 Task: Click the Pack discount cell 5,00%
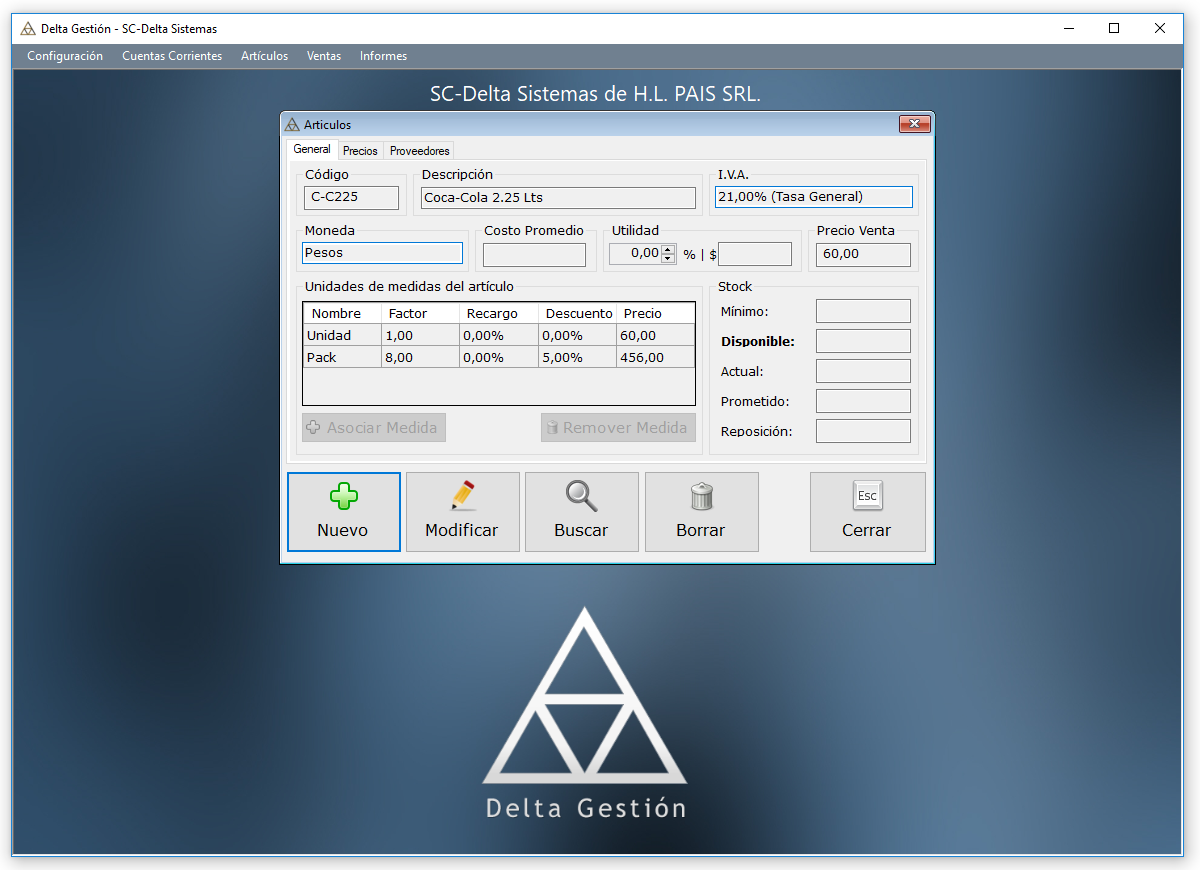[x=576, y=357]
